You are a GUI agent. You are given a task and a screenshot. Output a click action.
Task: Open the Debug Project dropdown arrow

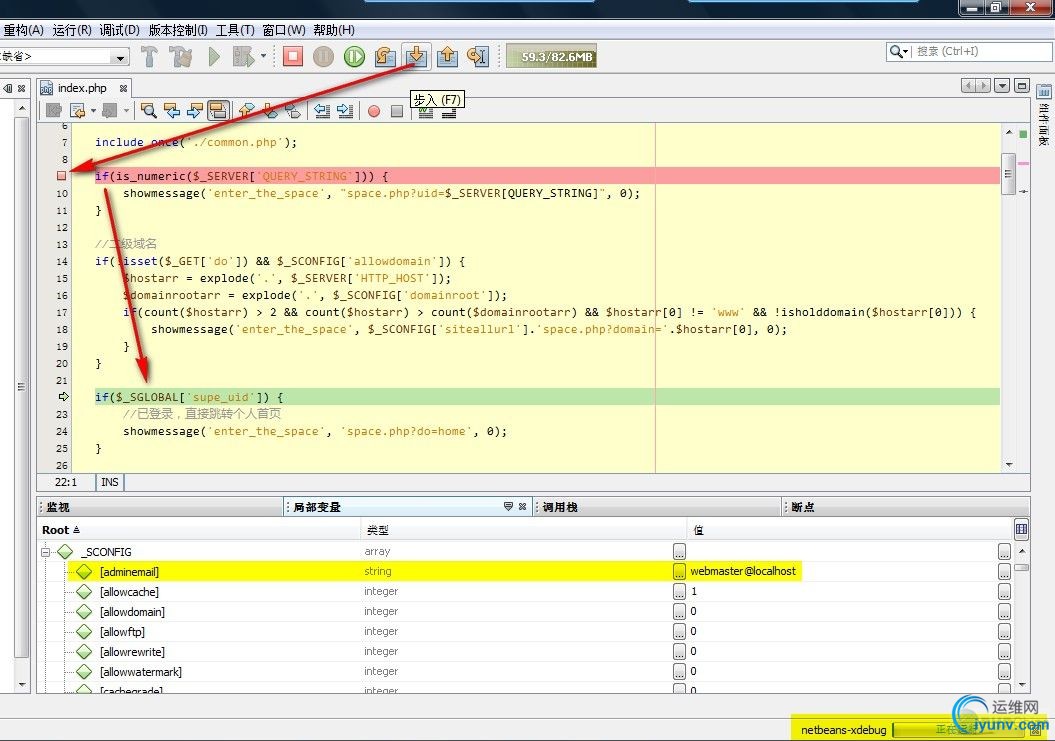tap(263, 57)
